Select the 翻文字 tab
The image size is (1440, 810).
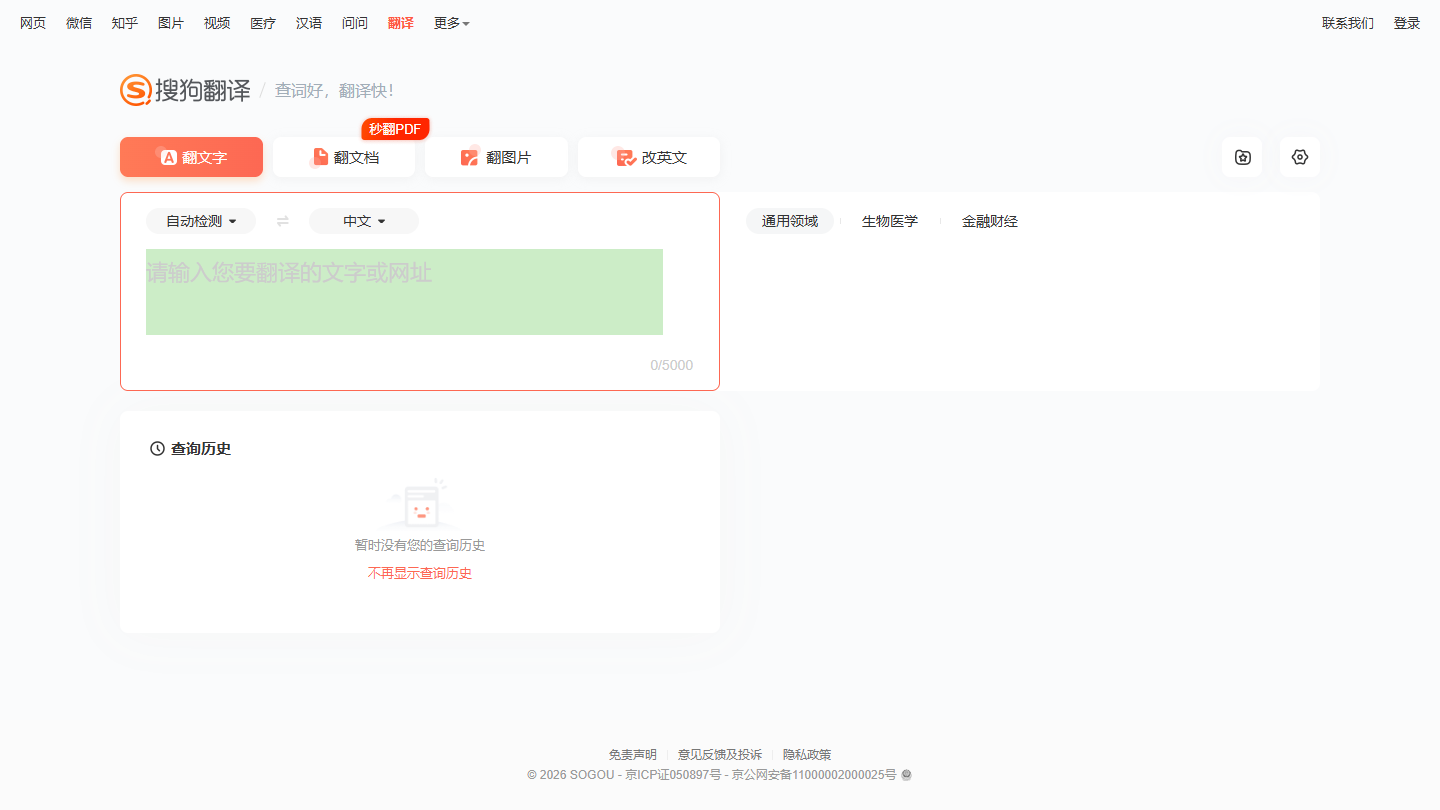[191, 157]
